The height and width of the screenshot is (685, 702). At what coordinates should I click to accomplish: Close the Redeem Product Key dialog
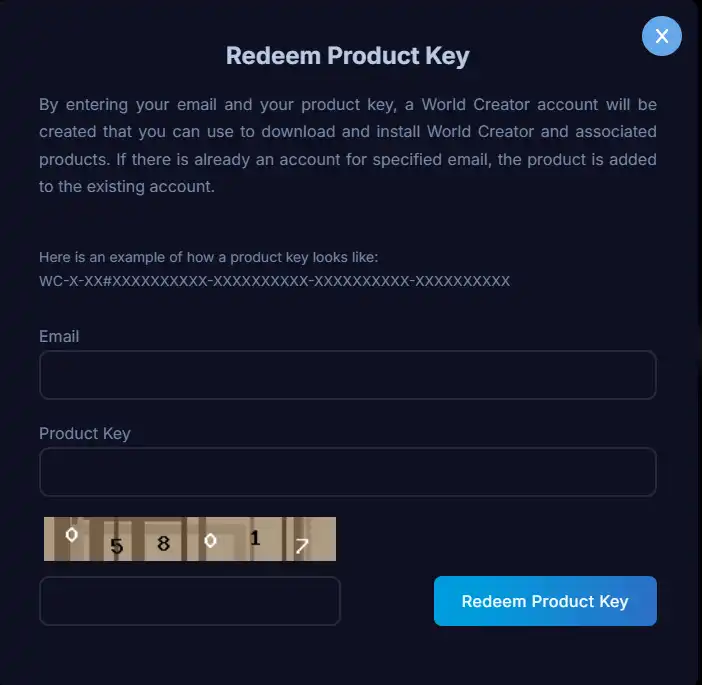tap(661, 36)
